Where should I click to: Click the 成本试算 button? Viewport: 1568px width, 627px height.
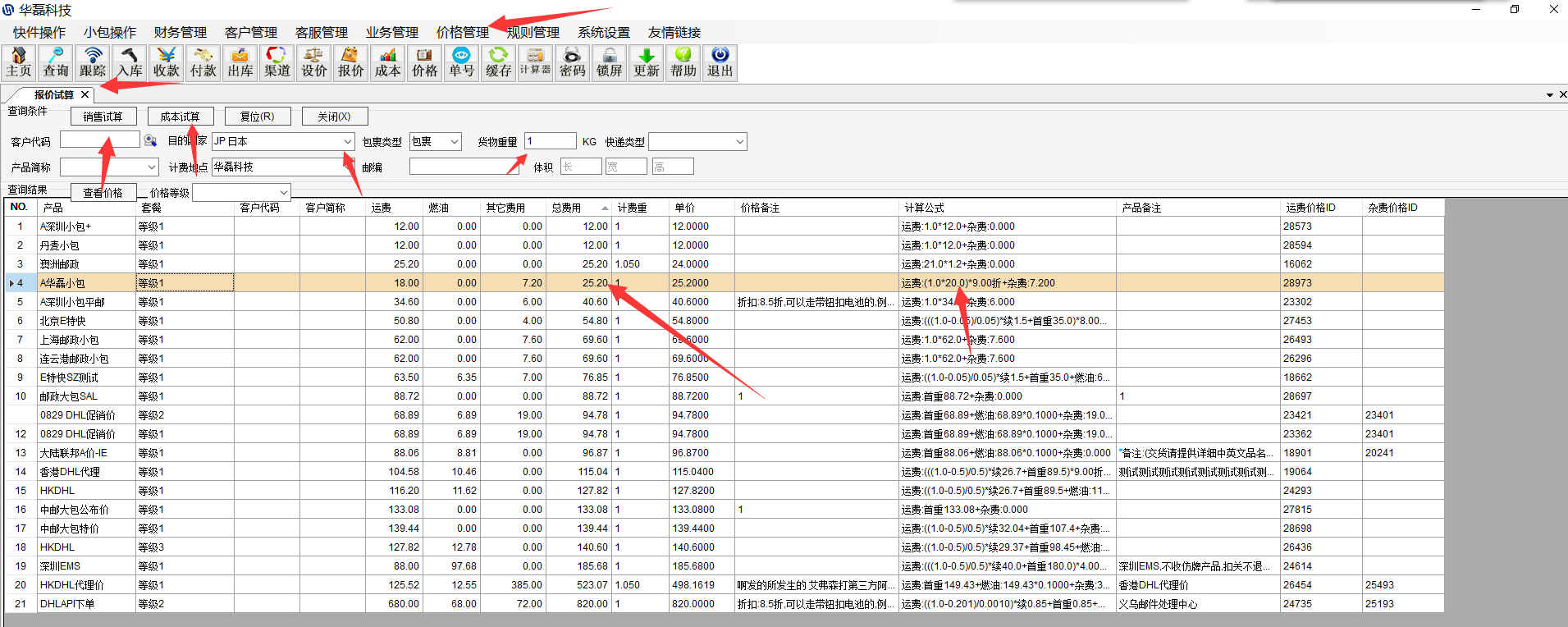181,117
